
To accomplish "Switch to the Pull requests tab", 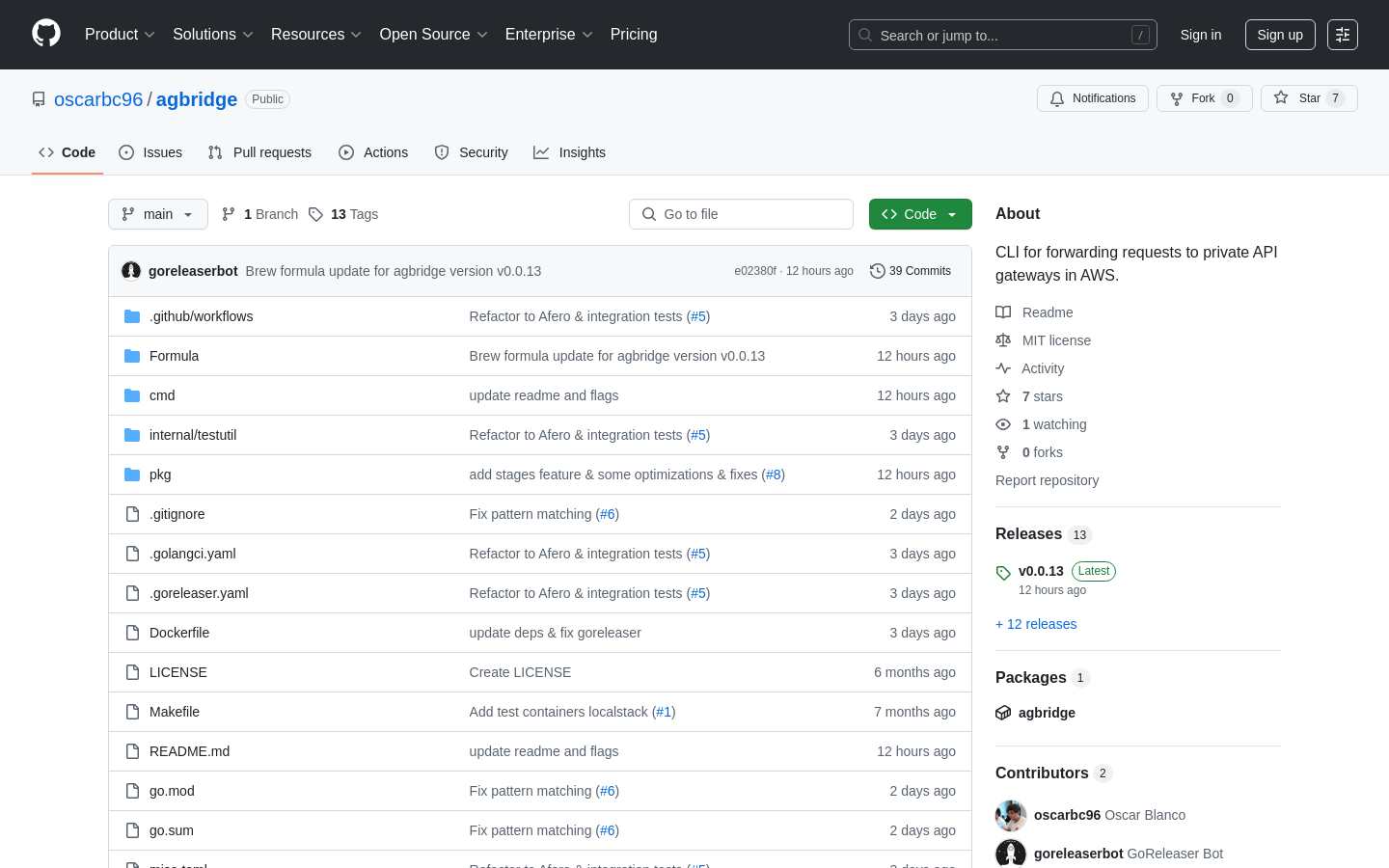I will 259,152.
